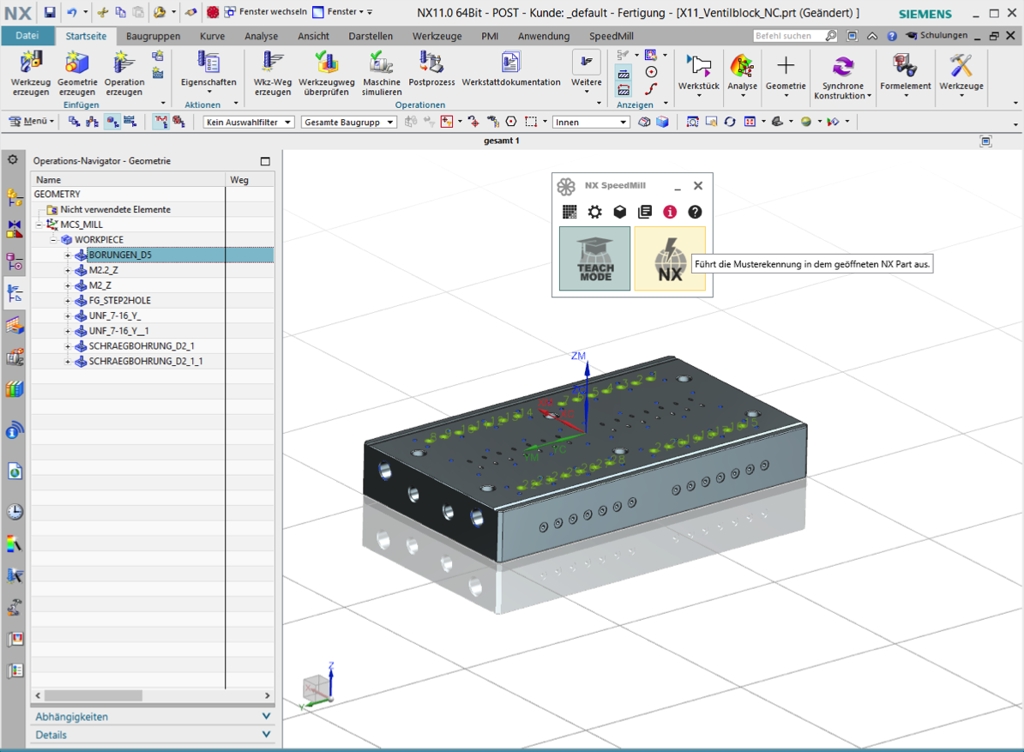Open Gesamte Baugruppe dropdown

(x=349, y=122)
